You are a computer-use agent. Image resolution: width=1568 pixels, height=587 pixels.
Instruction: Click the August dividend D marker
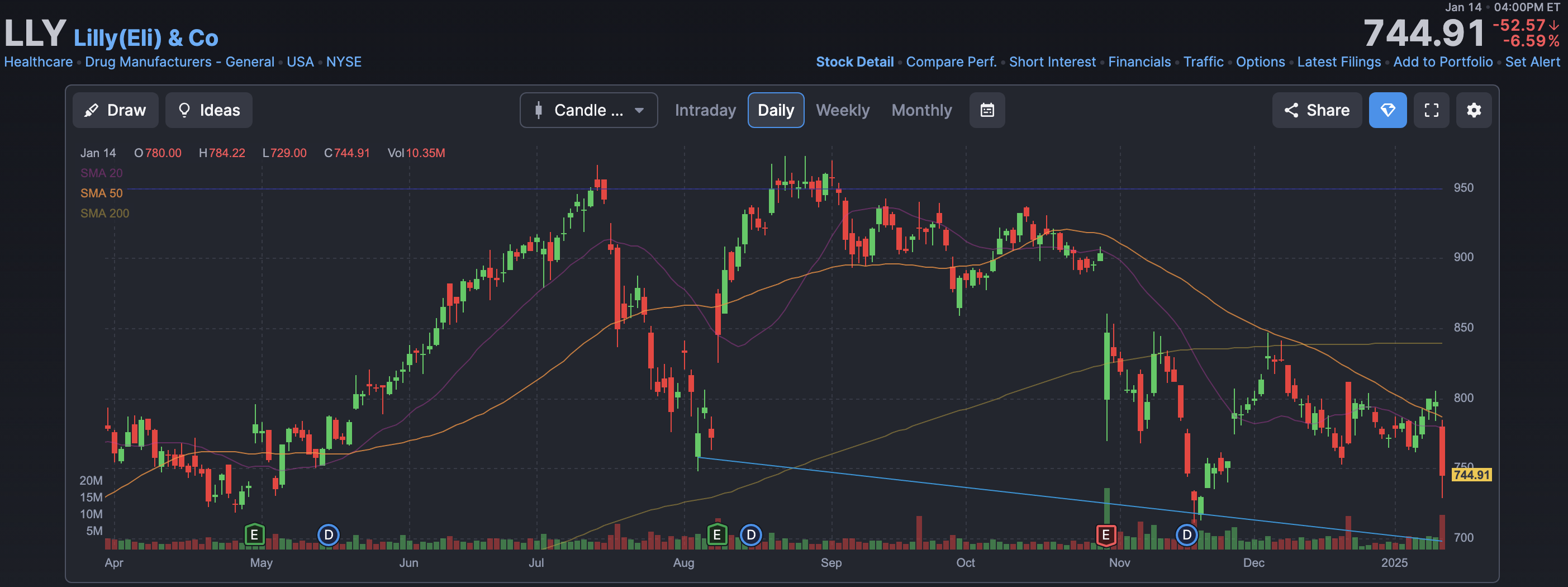pyautogui.click(x=751, y=535)
